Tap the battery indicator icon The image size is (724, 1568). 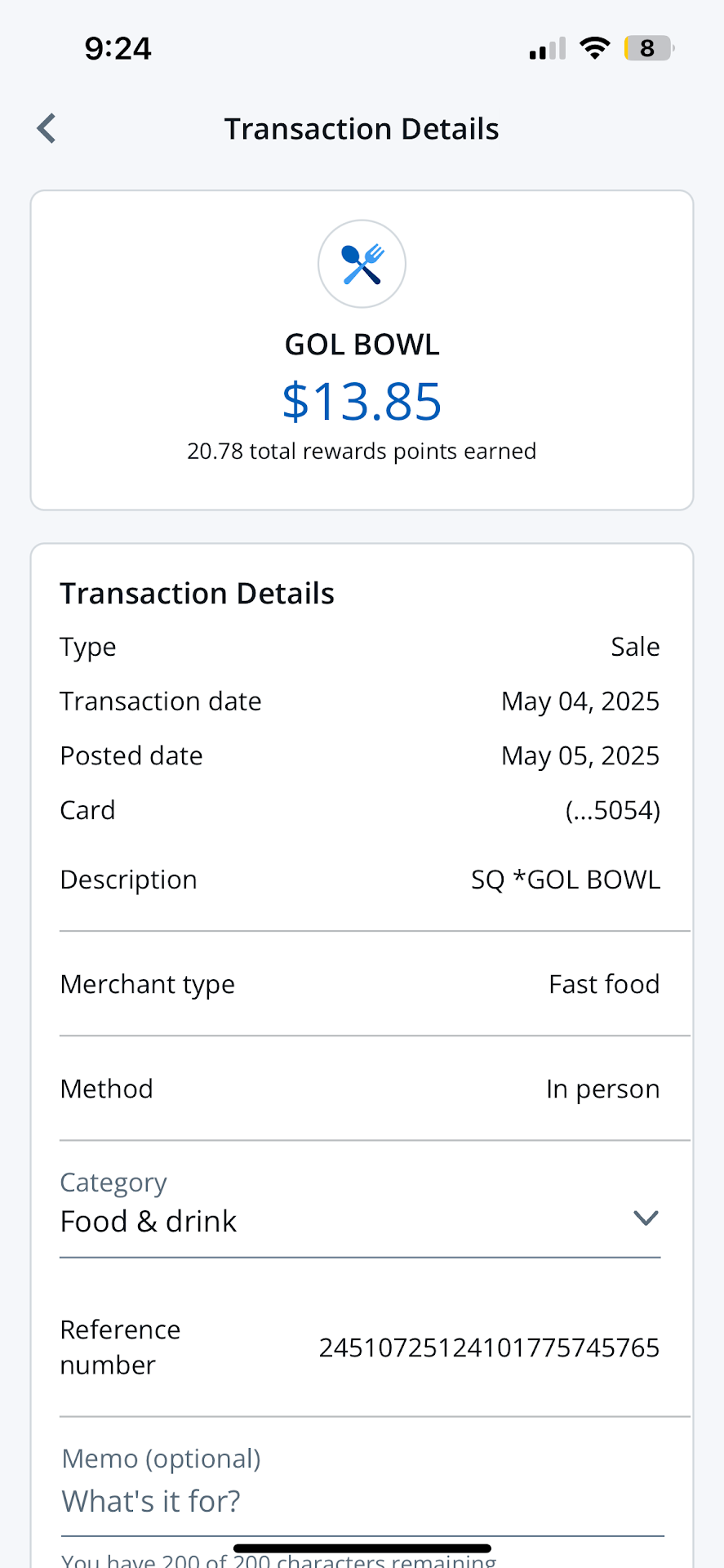pyautogui.click(x=648, y=48)
